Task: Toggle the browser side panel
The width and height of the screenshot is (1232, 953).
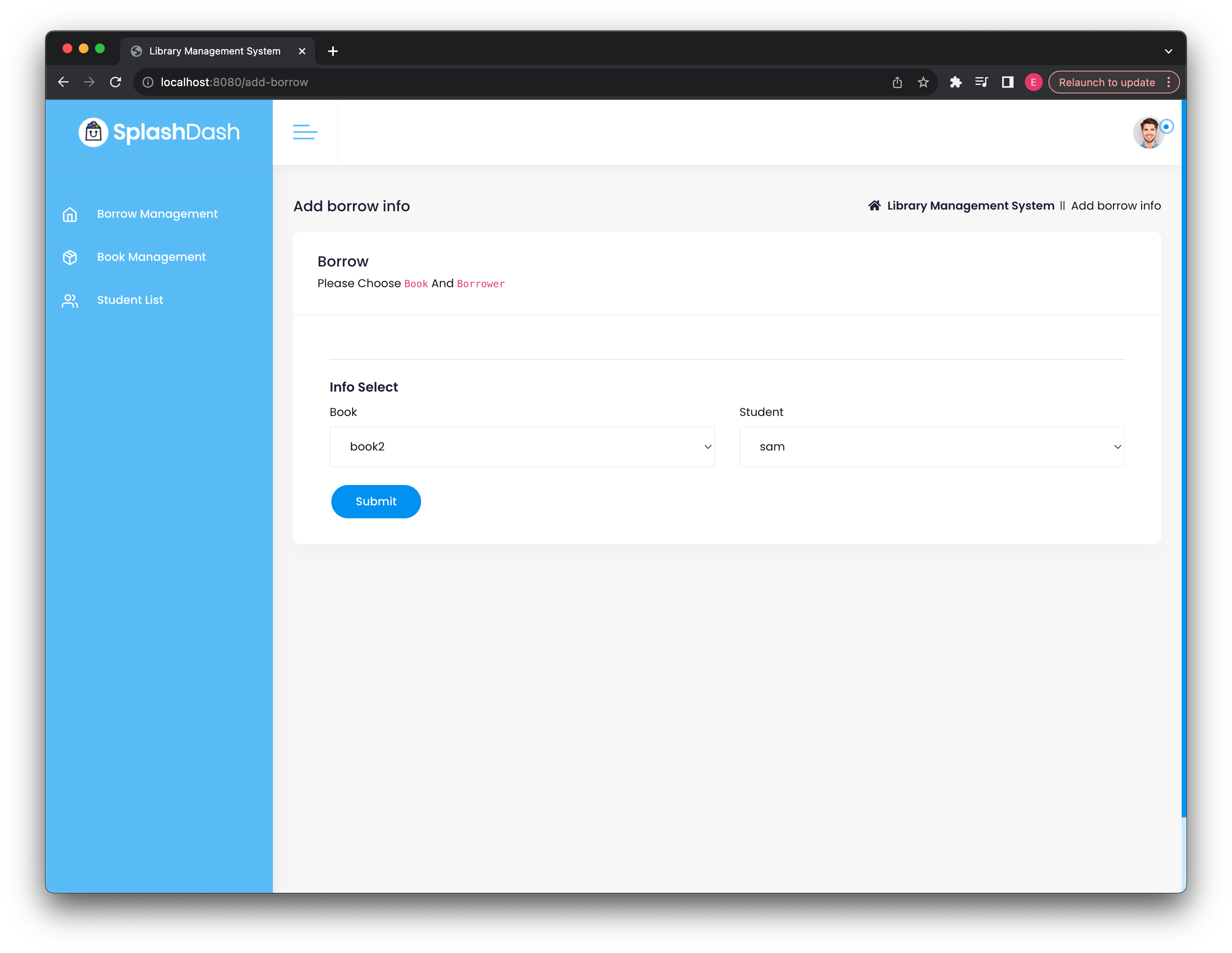Action: coord(1007,82)
